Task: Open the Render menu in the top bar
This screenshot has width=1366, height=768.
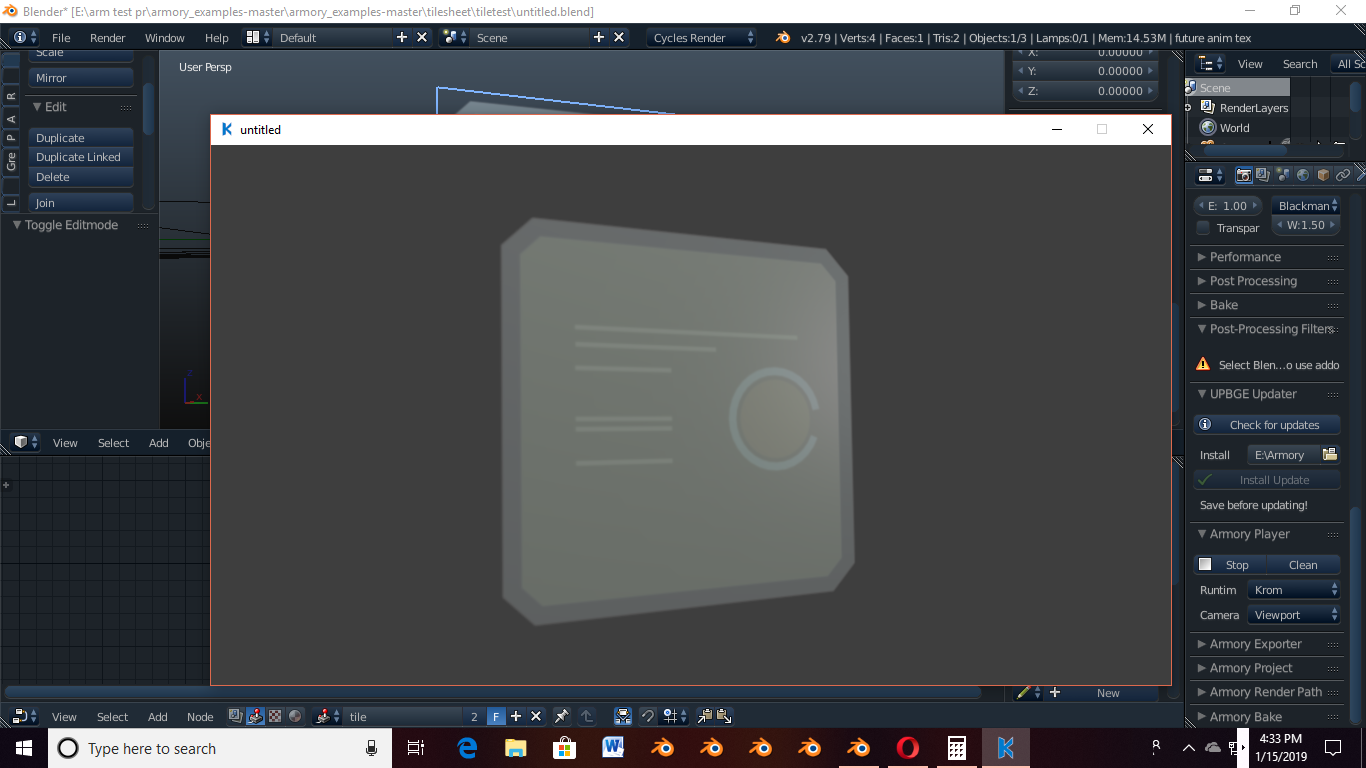Action: click(x=107, y=37)
